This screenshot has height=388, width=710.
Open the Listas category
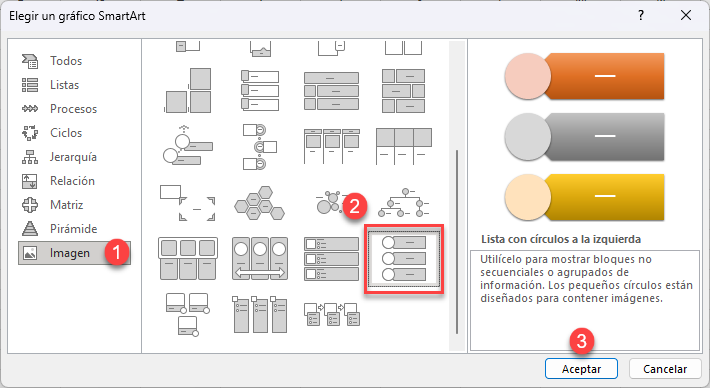tap(74, 85)
